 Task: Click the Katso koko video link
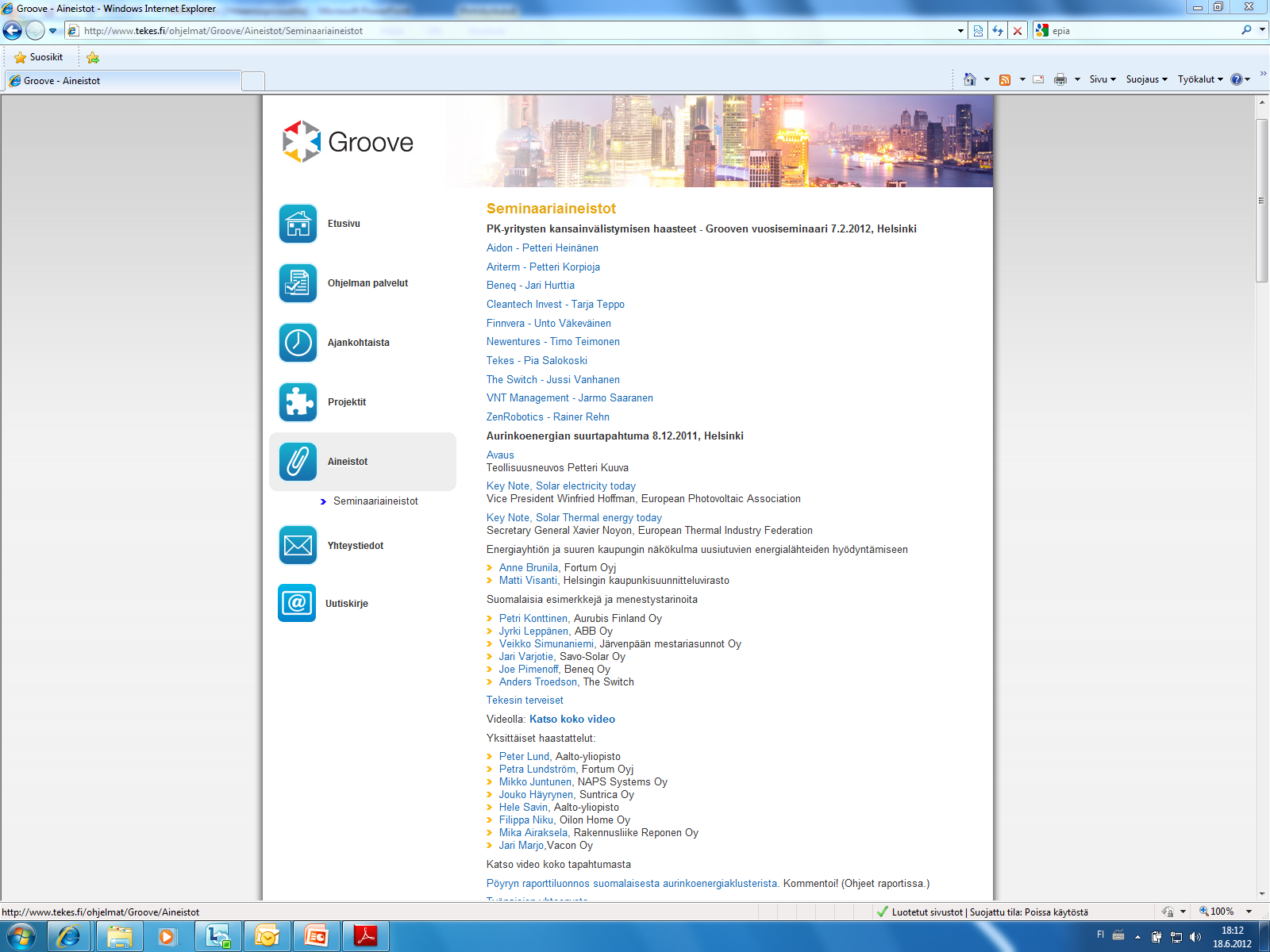click(572, 720)
